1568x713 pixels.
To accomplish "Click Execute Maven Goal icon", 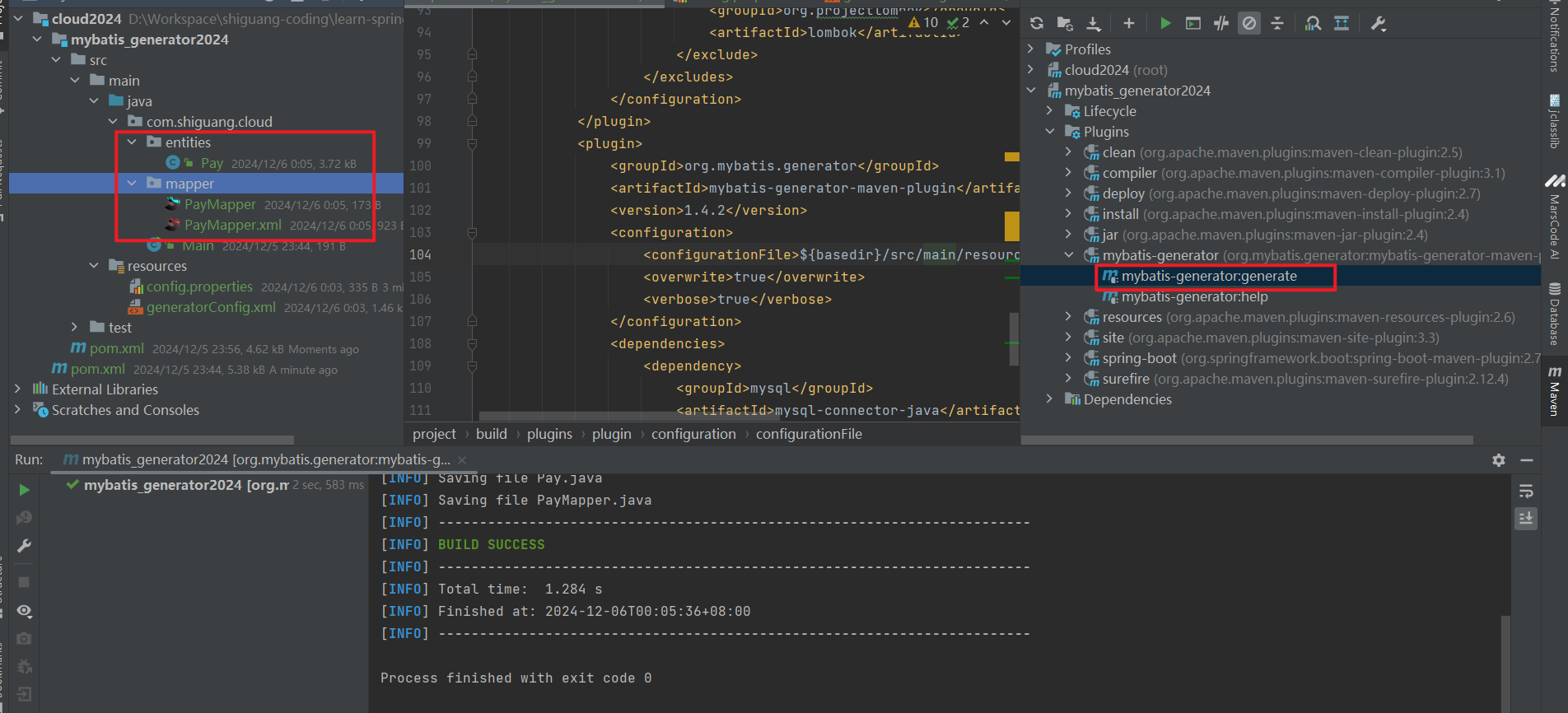I will (1193, 24).
